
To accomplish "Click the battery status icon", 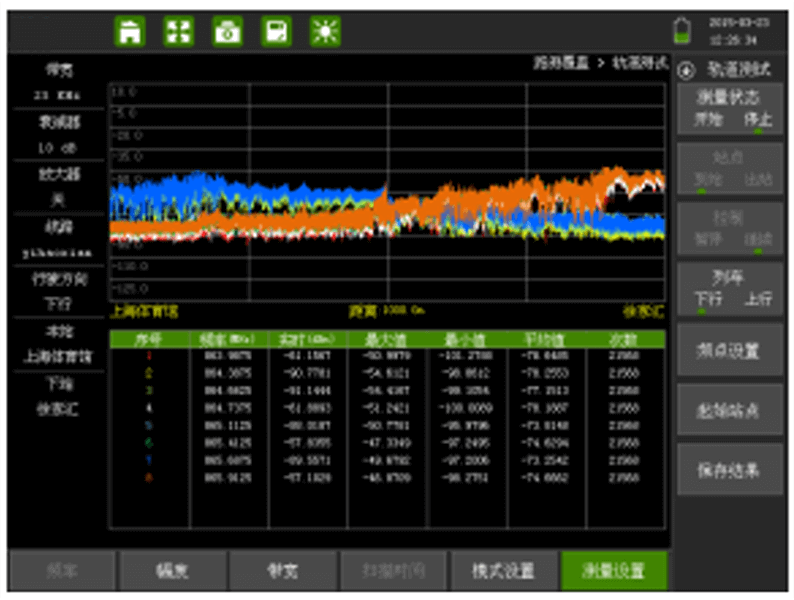I will [x=682, y=30].
